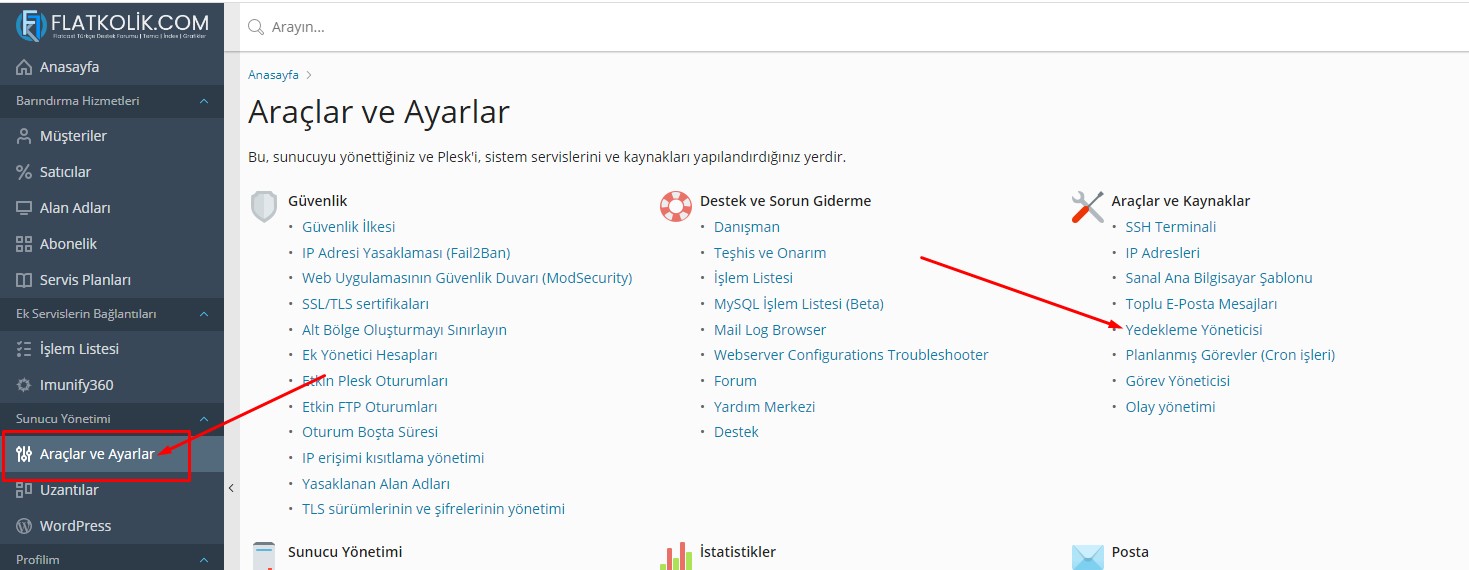Screen dimensions: 1469x570
Task: Click the İstatistikler bar chart icon
Action: click(676, 556)
